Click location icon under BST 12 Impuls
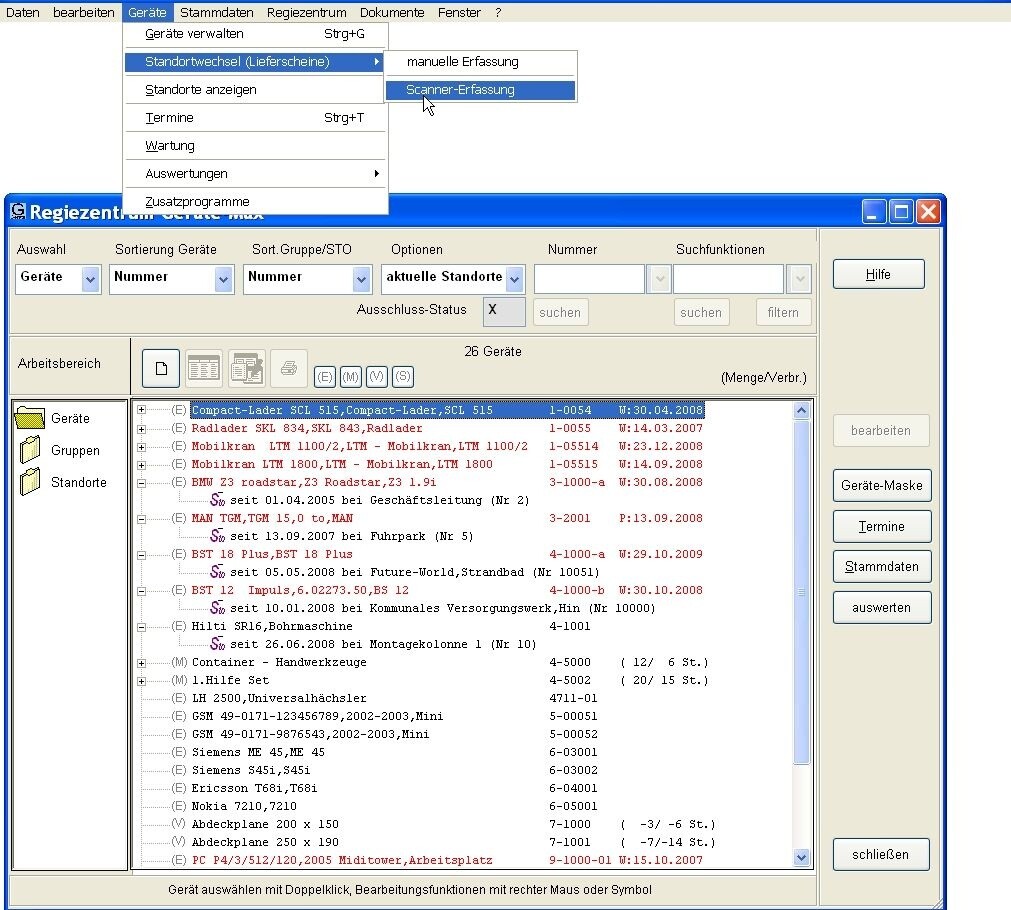Screen dimensions: 1011x910 217,608
